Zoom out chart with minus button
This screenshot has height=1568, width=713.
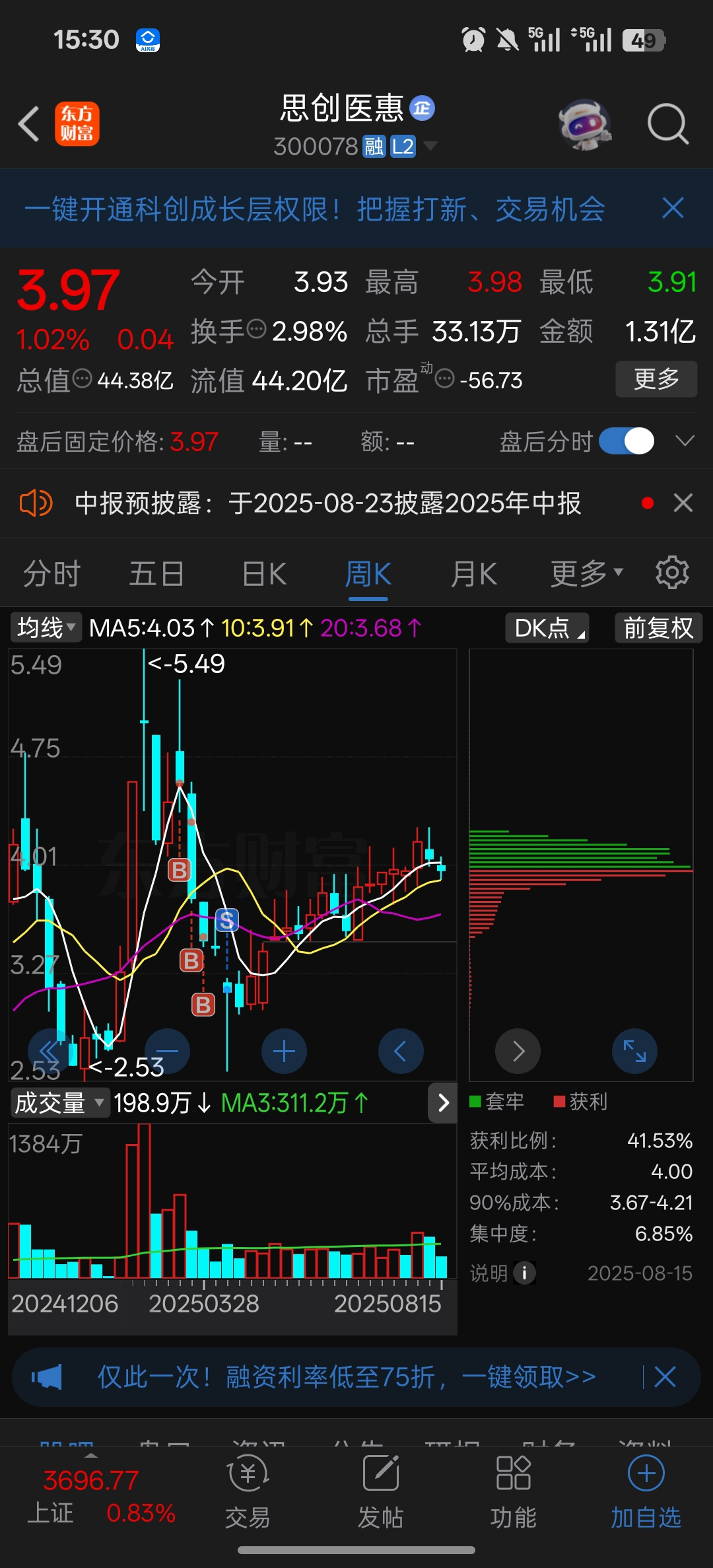tap(168, 1051)
